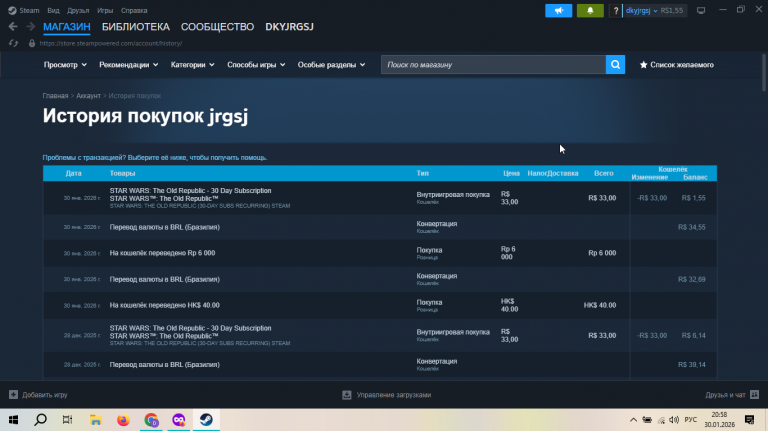Click the Всего column header
This screenshot has height=431, width=768.
pos(603,173)
